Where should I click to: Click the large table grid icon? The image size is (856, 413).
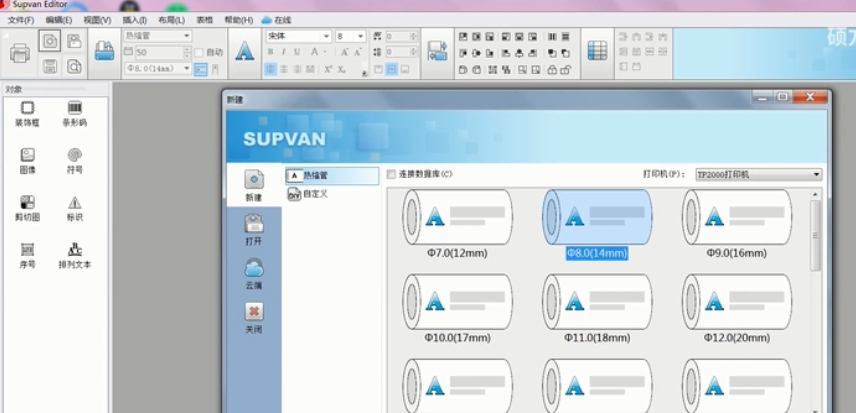click(x=597, y=51)
